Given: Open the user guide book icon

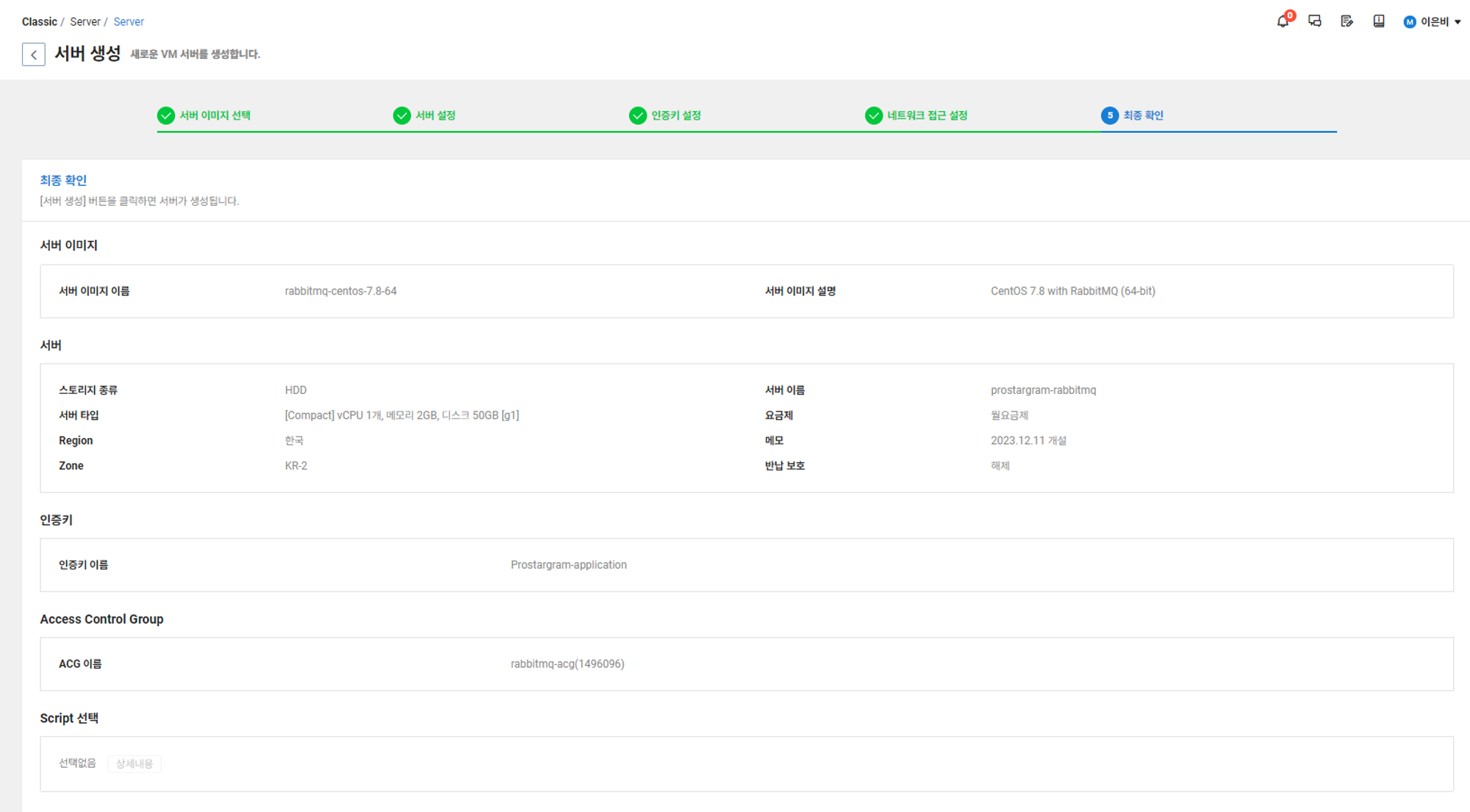Looking at the screenshot, I should pyautogui.click(x=1379, y=21).
